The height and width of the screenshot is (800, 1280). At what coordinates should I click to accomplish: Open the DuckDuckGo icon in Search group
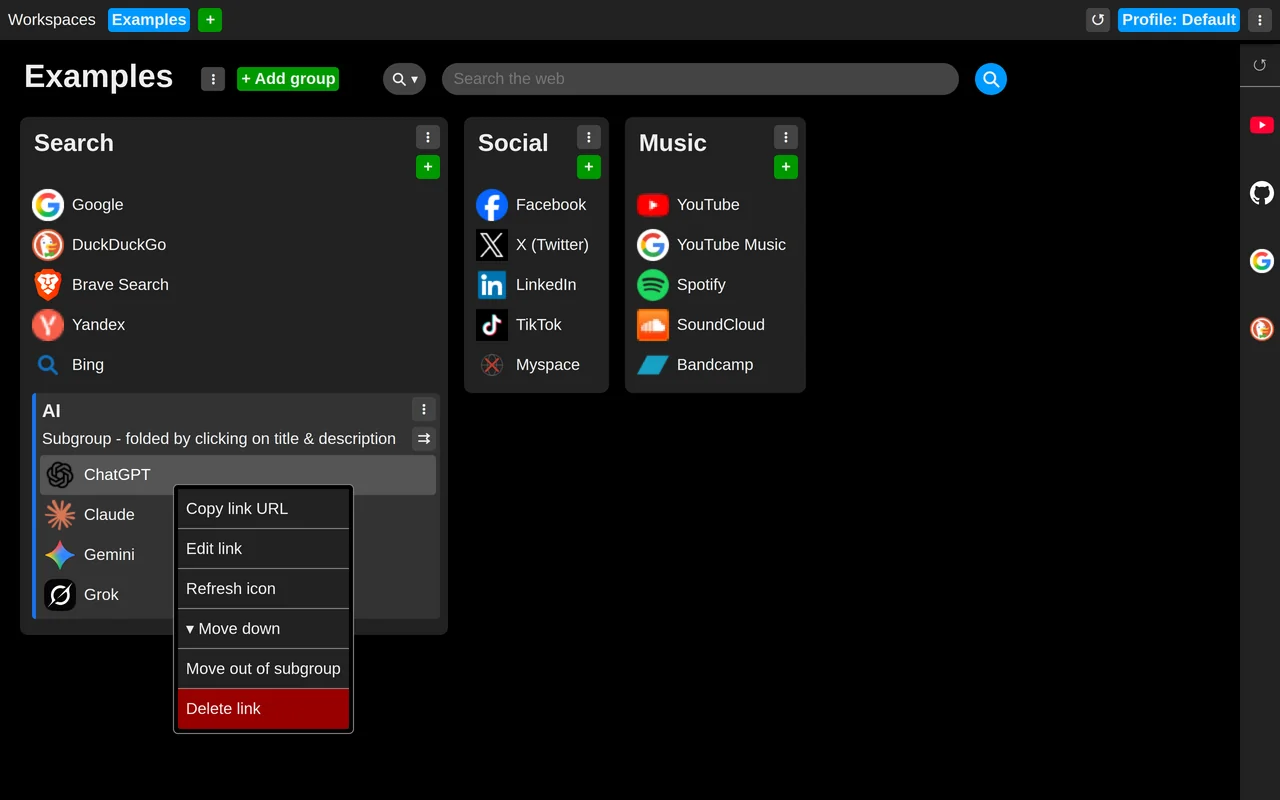coord(48,245)
